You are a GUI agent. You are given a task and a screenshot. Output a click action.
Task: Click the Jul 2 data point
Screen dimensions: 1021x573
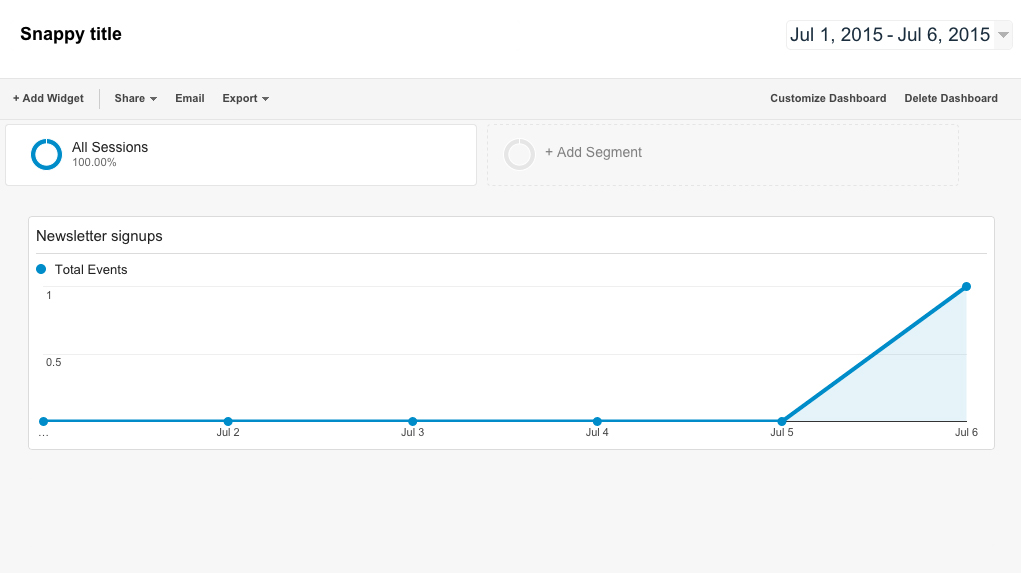pyautogui.click(x=228, y=421)
